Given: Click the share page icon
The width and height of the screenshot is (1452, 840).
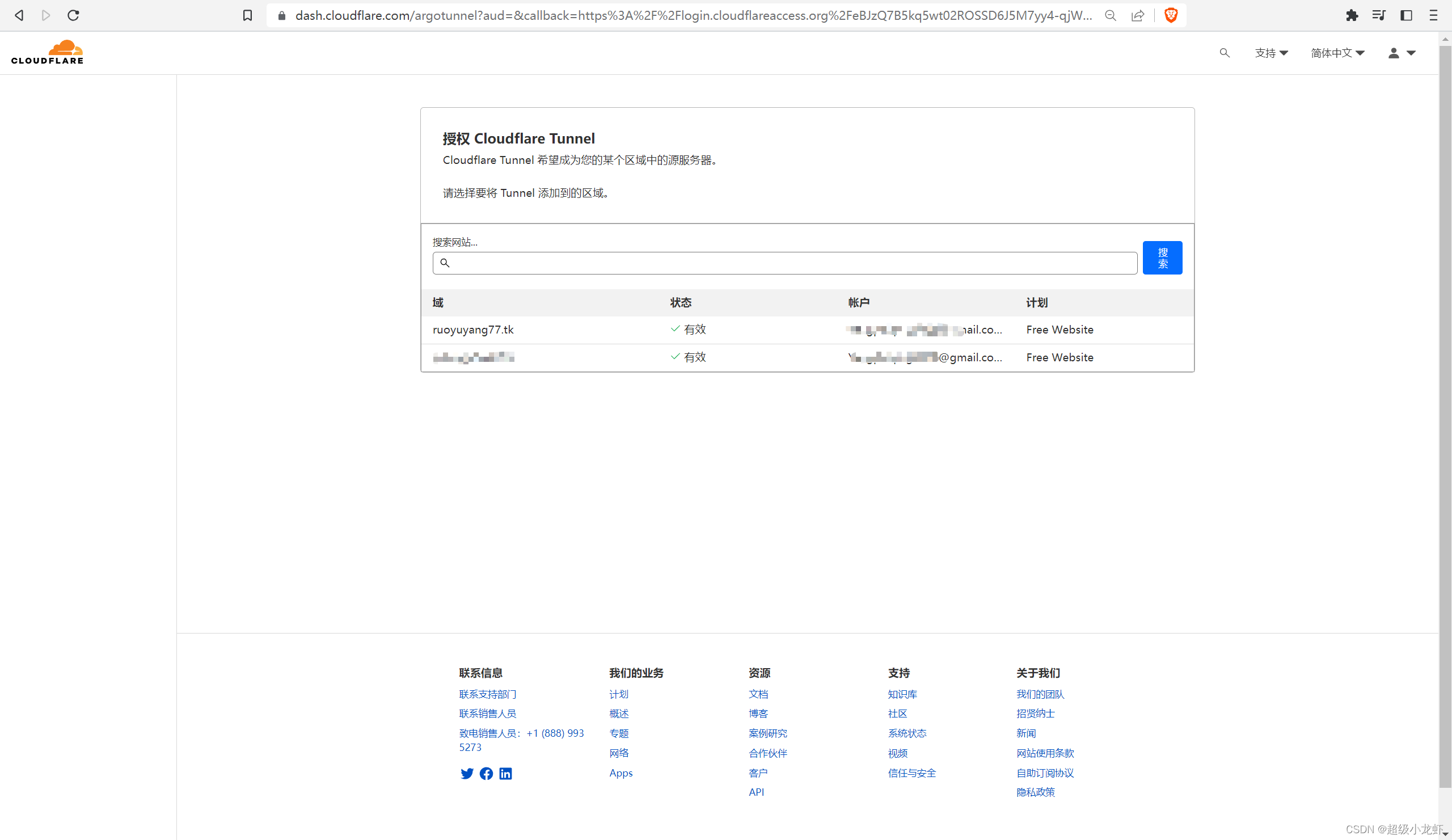Looking at the screenshot, I should pyautogui.click(x=1137, y=15).
